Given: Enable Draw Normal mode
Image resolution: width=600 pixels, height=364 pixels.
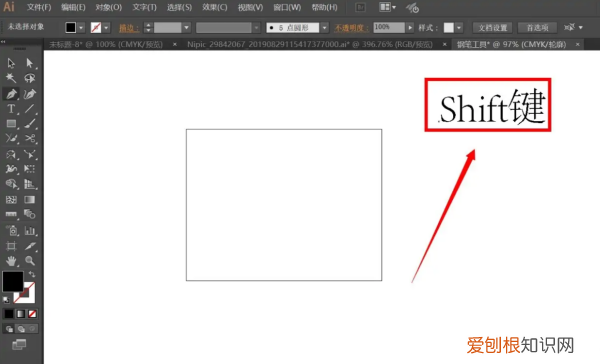Looking at the screenshot, I should coord(9,329).
